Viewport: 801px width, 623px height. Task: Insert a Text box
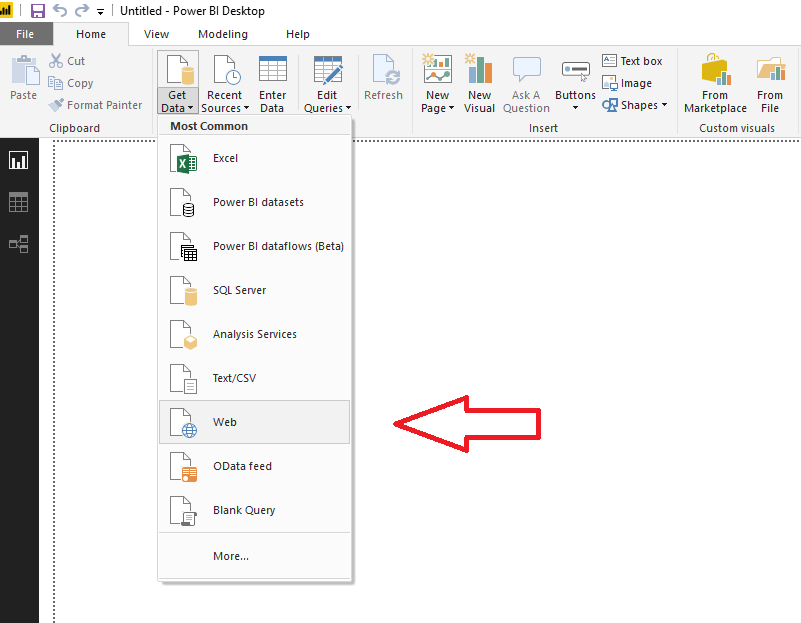(x=632, y=61)
